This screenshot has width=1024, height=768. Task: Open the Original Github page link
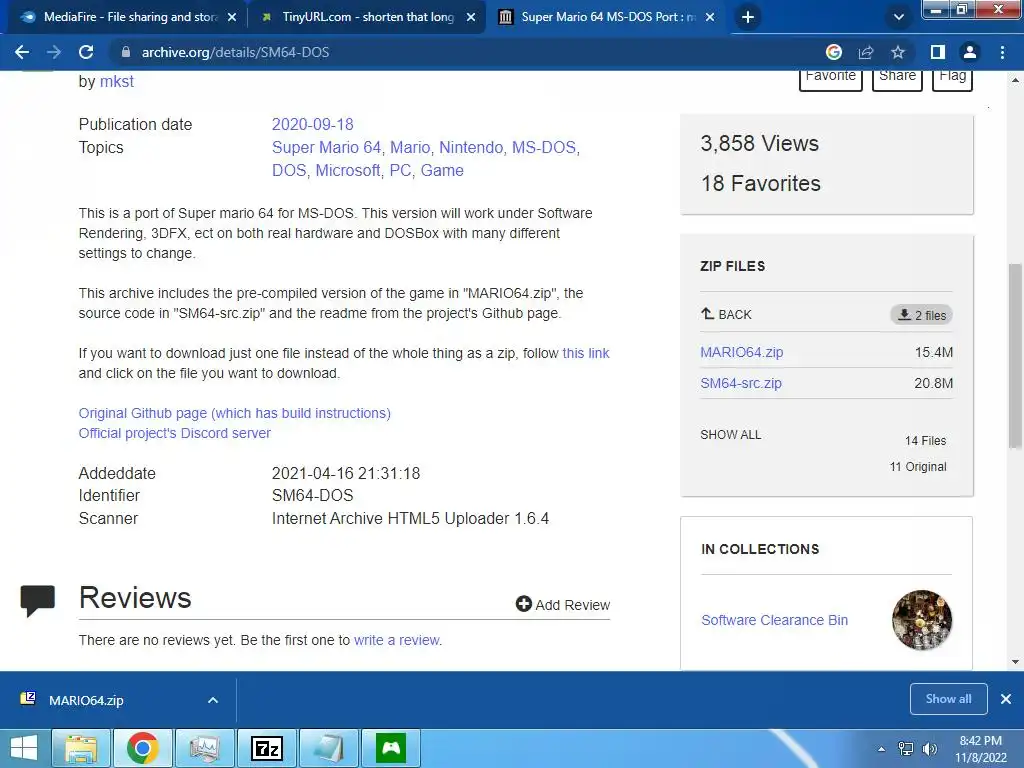(234, 413)
